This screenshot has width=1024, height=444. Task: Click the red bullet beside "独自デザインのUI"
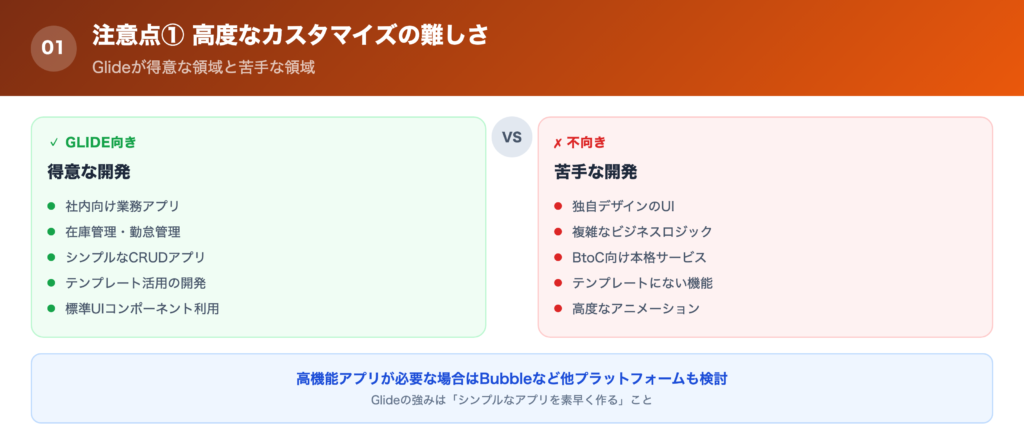pos(558,206)
